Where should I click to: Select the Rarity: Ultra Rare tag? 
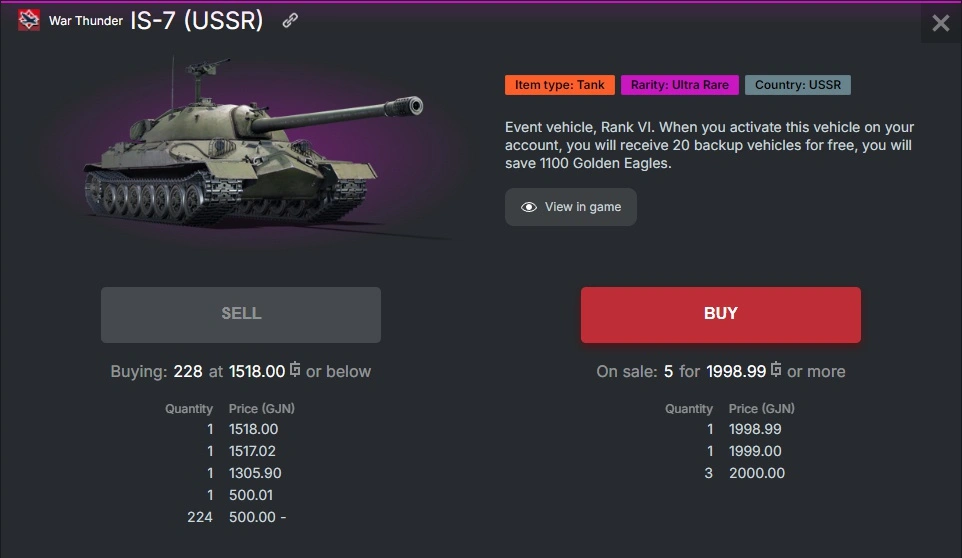coord(680,85)
